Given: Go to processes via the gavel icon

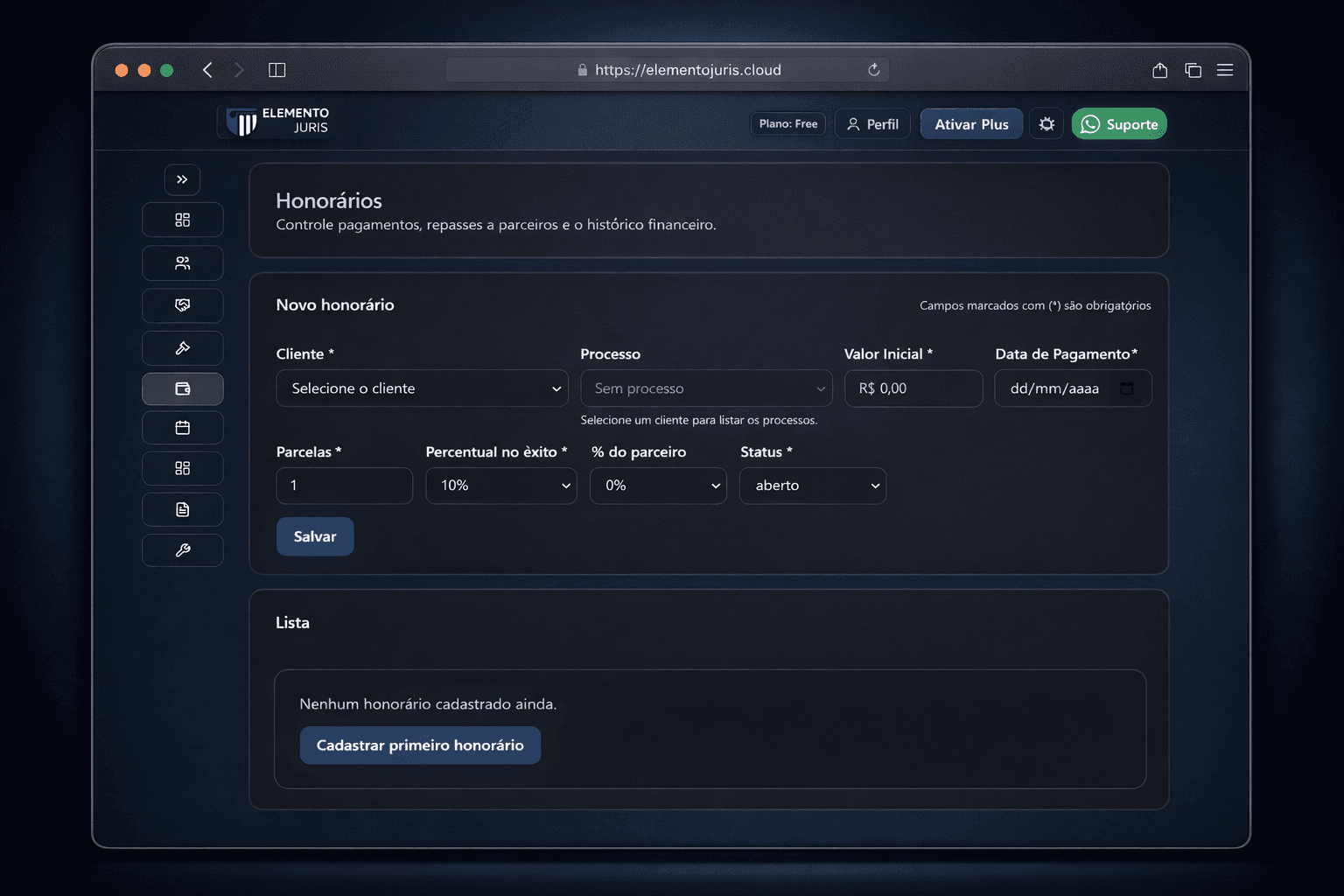Looking at the screenshot, I should tap(182, 348).
